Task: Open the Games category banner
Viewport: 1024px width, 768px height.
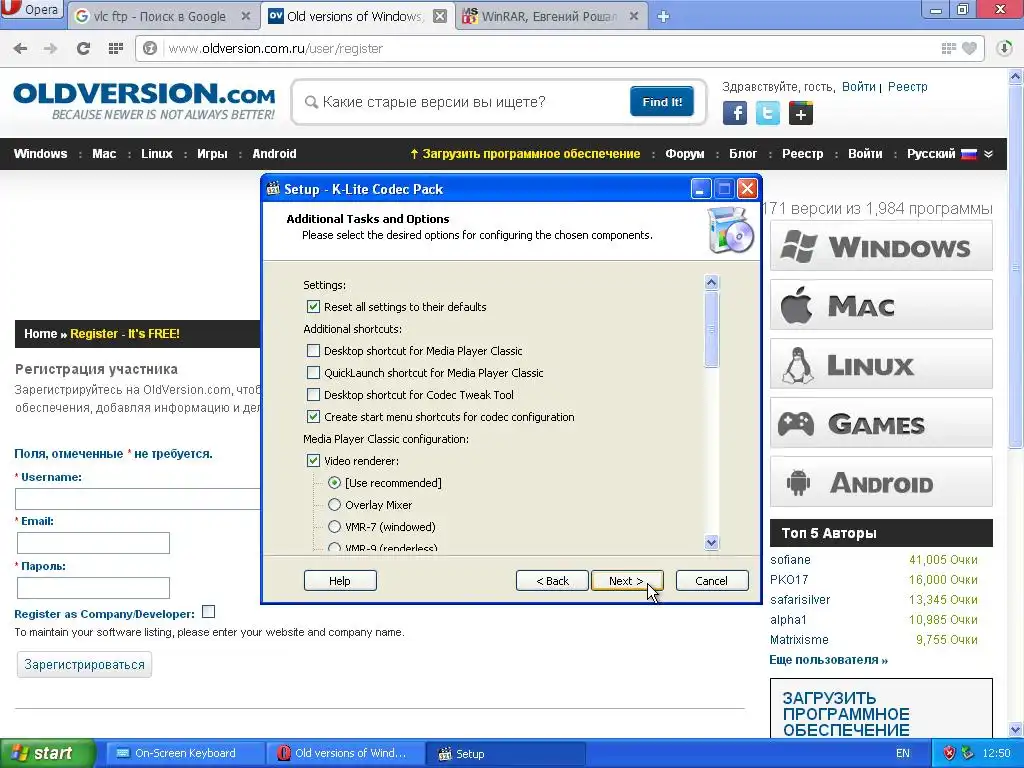Action: pos(881,423)
